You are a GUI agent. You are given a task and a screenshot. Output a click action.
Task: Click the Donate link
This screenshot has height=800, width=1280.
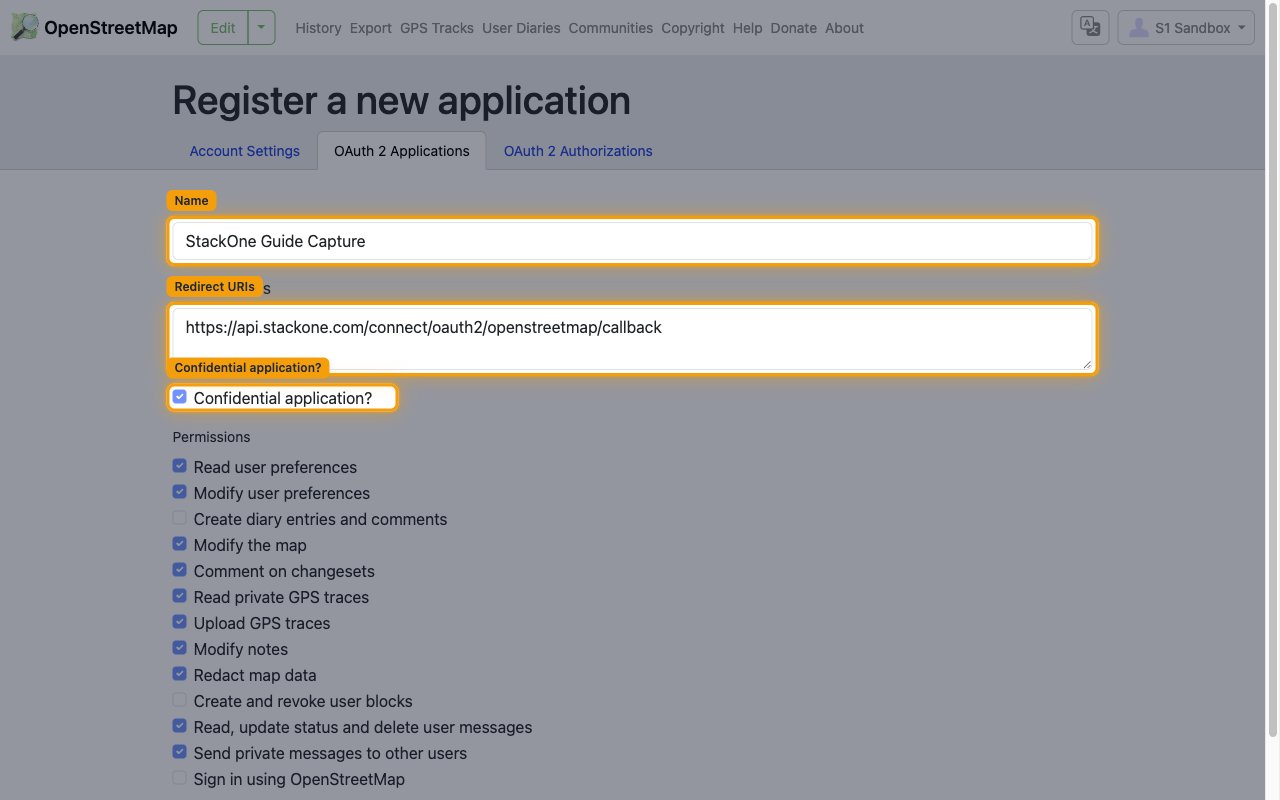click(794, 28)
